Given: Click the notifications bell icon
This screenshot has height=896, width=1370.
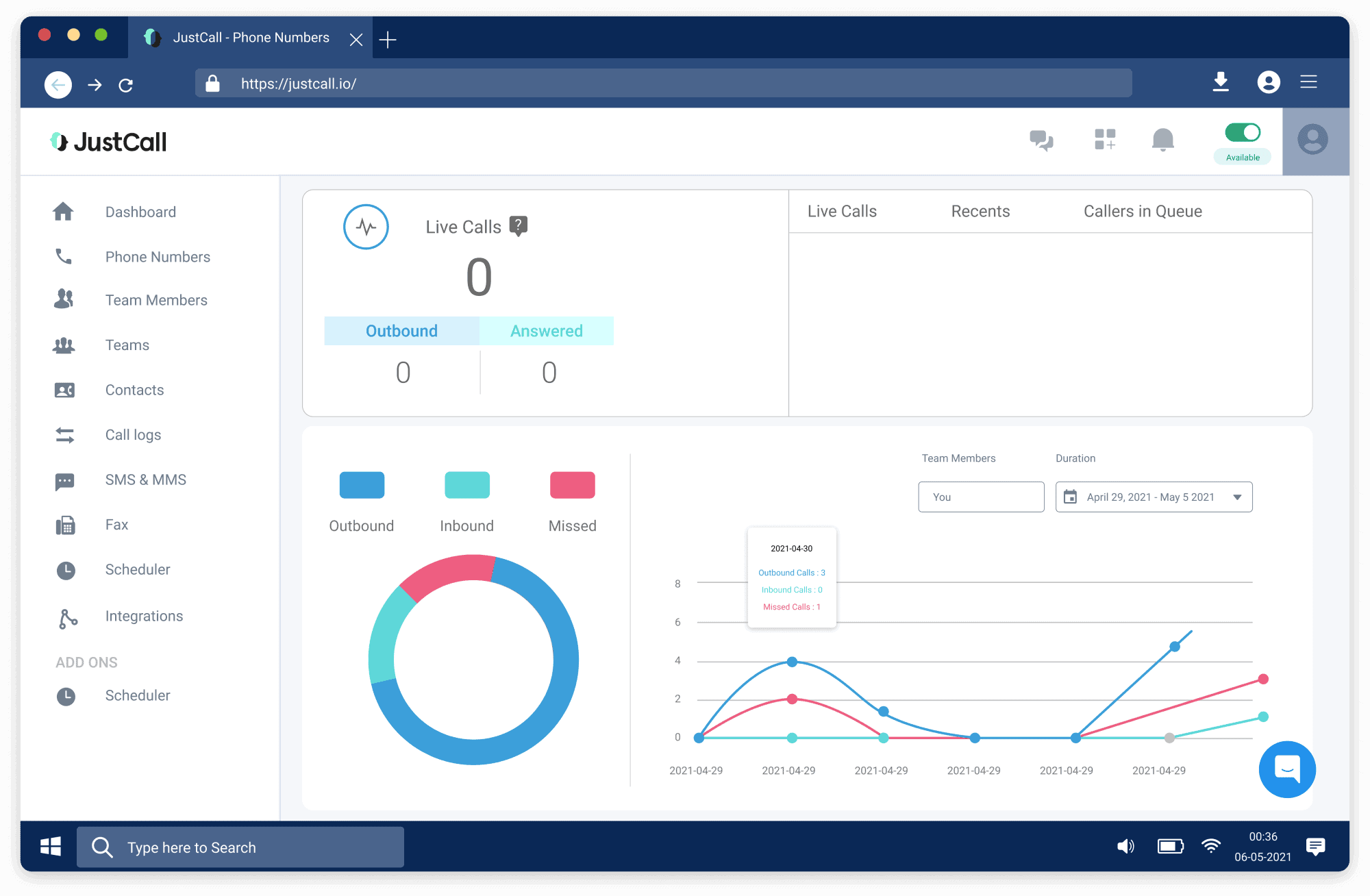Looking at the screenshot, I should (x=1162, y=141).
